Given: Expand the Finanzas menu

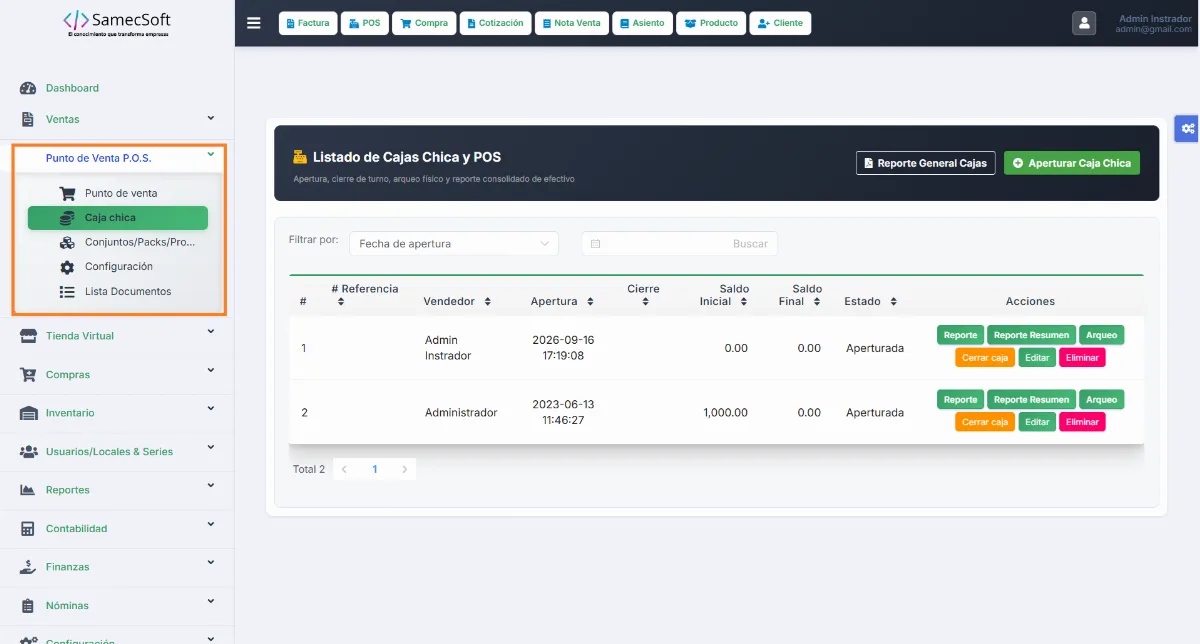Looking at the screenshot, I should coord(117,567).
